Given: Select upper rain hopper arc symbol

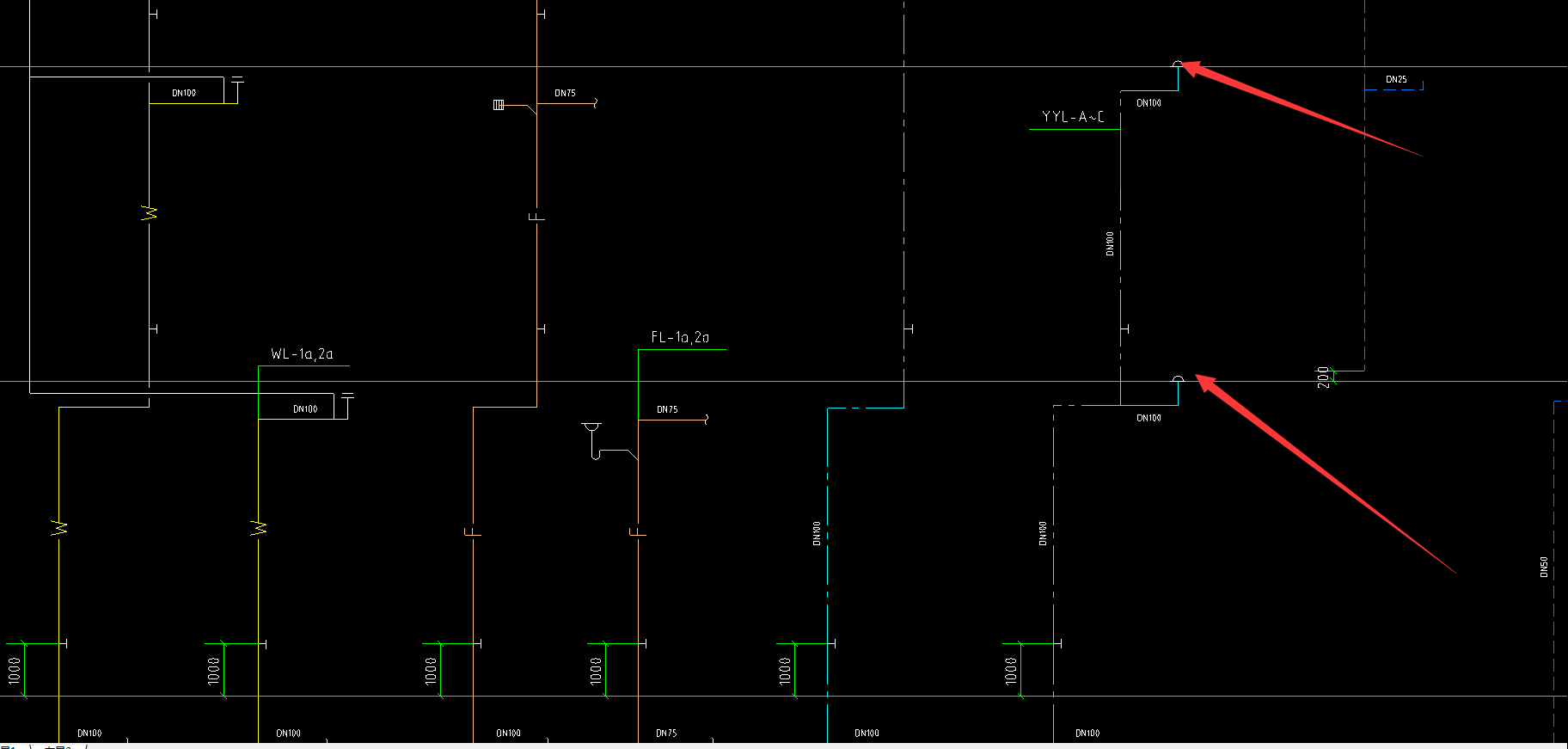Looking at the screenshot, I should (1178, 64).
